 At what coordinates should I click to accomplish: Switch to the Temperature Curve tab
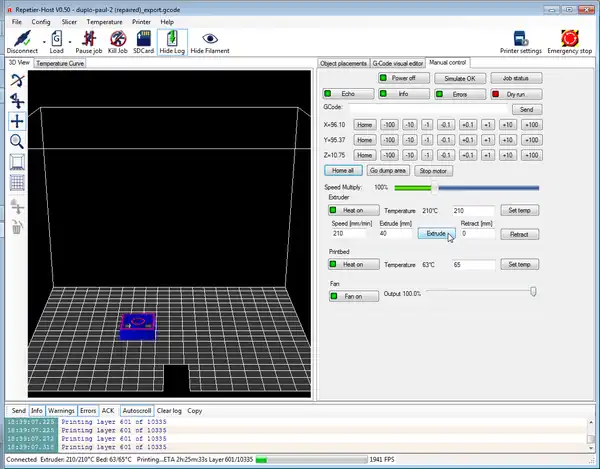(x=62, y=63)
